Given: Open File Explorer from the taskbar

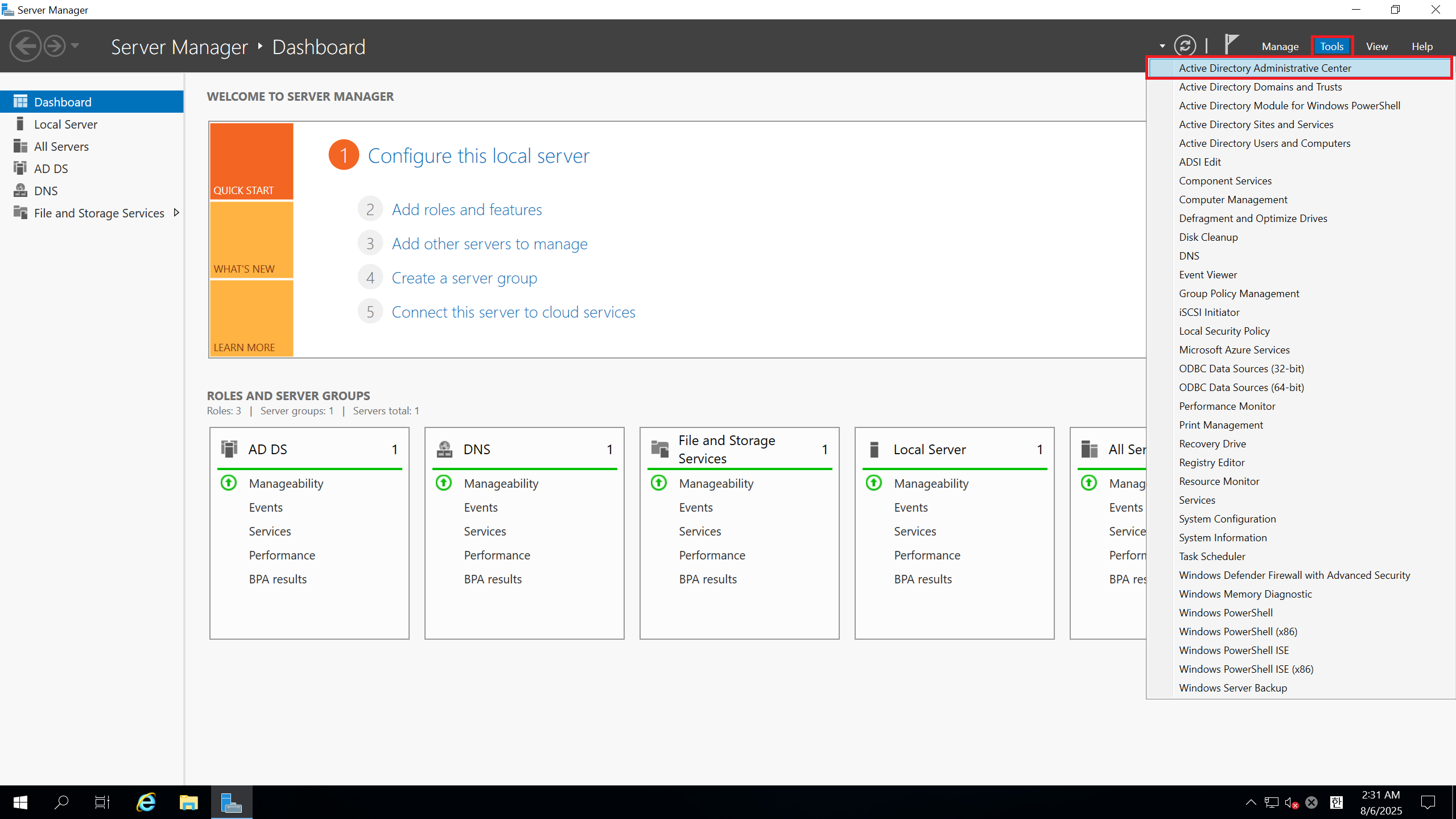Looking at the screenshot, I should coord(188,802).
